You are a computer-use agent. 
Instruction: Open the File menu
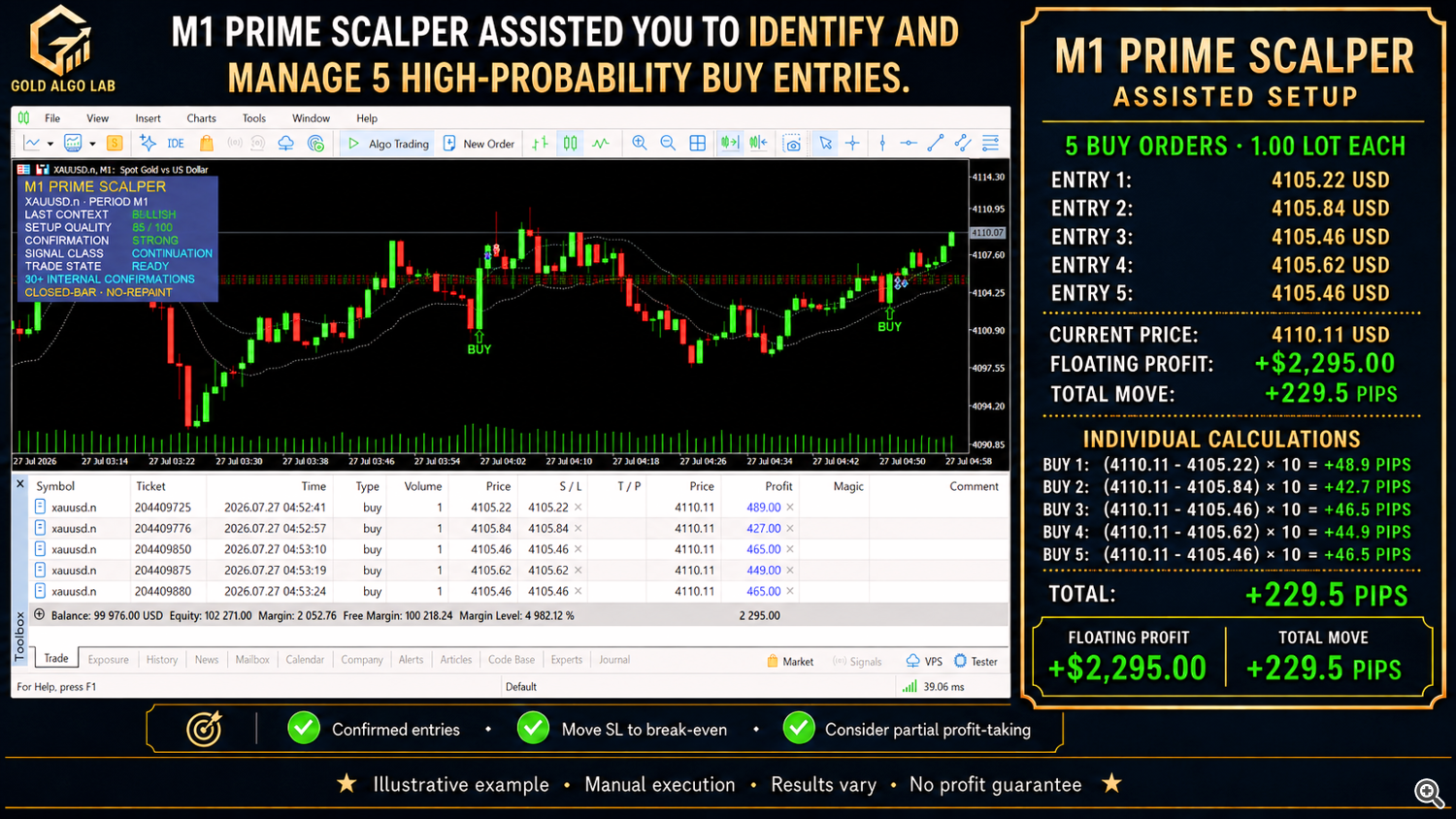coord(52,118)
